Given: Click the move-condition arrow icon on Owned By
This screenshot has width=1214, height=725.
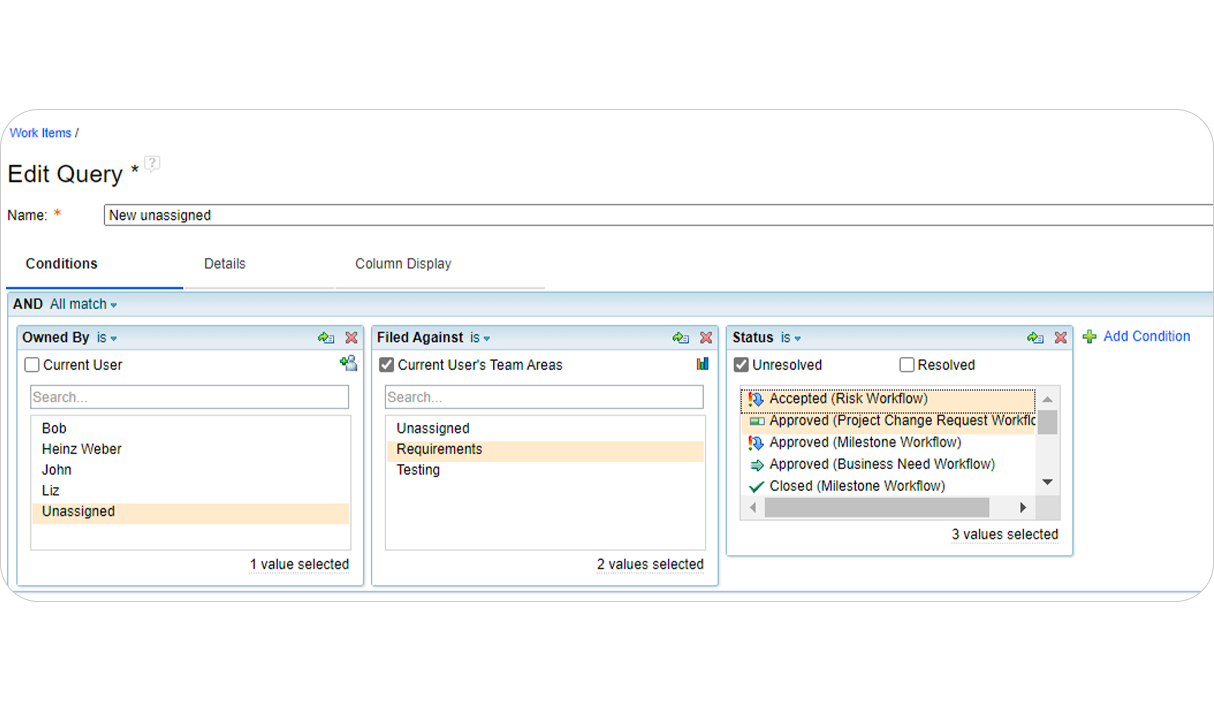Looking at the screenshot, I should click(328, 338).
